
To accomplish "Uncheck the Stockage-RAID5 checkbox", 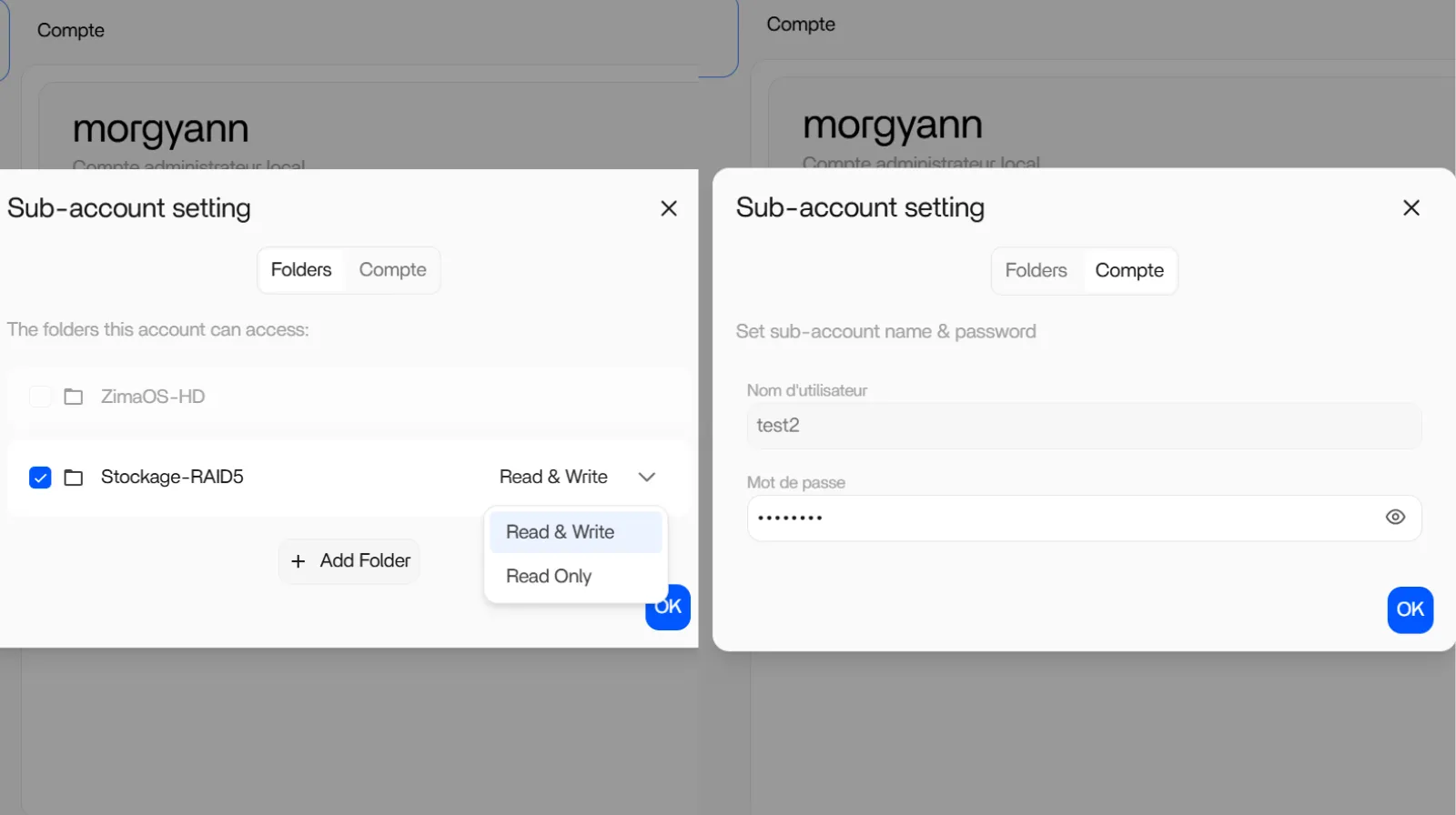I will pyautogui.click(x=40, y=478).
